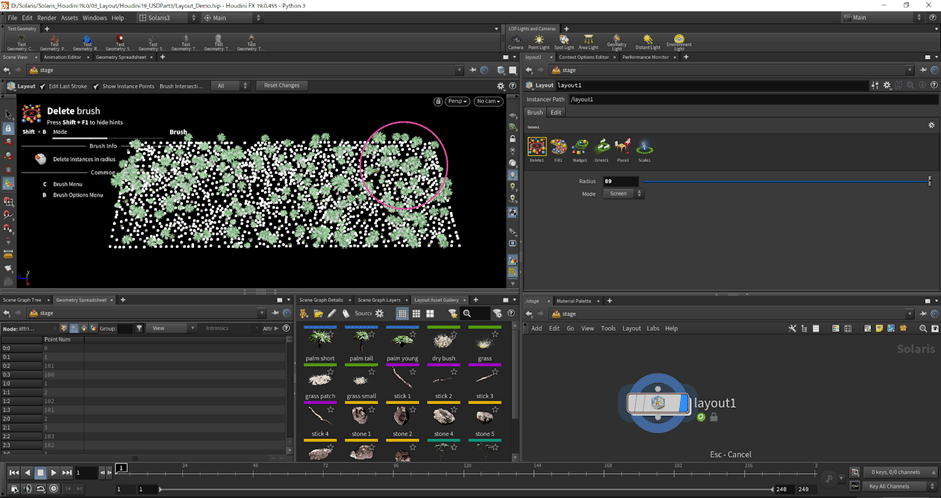
Task: Open the folder icon in asset gallery toolbar
Action: point(318,313)
